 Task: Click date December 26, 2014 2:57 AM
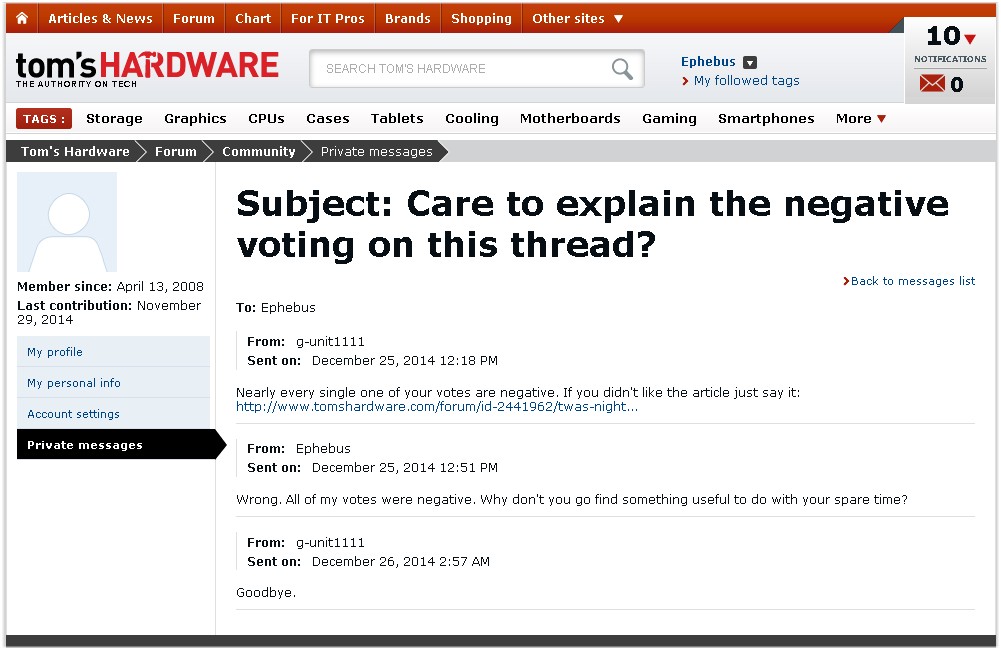click(400, 561)
